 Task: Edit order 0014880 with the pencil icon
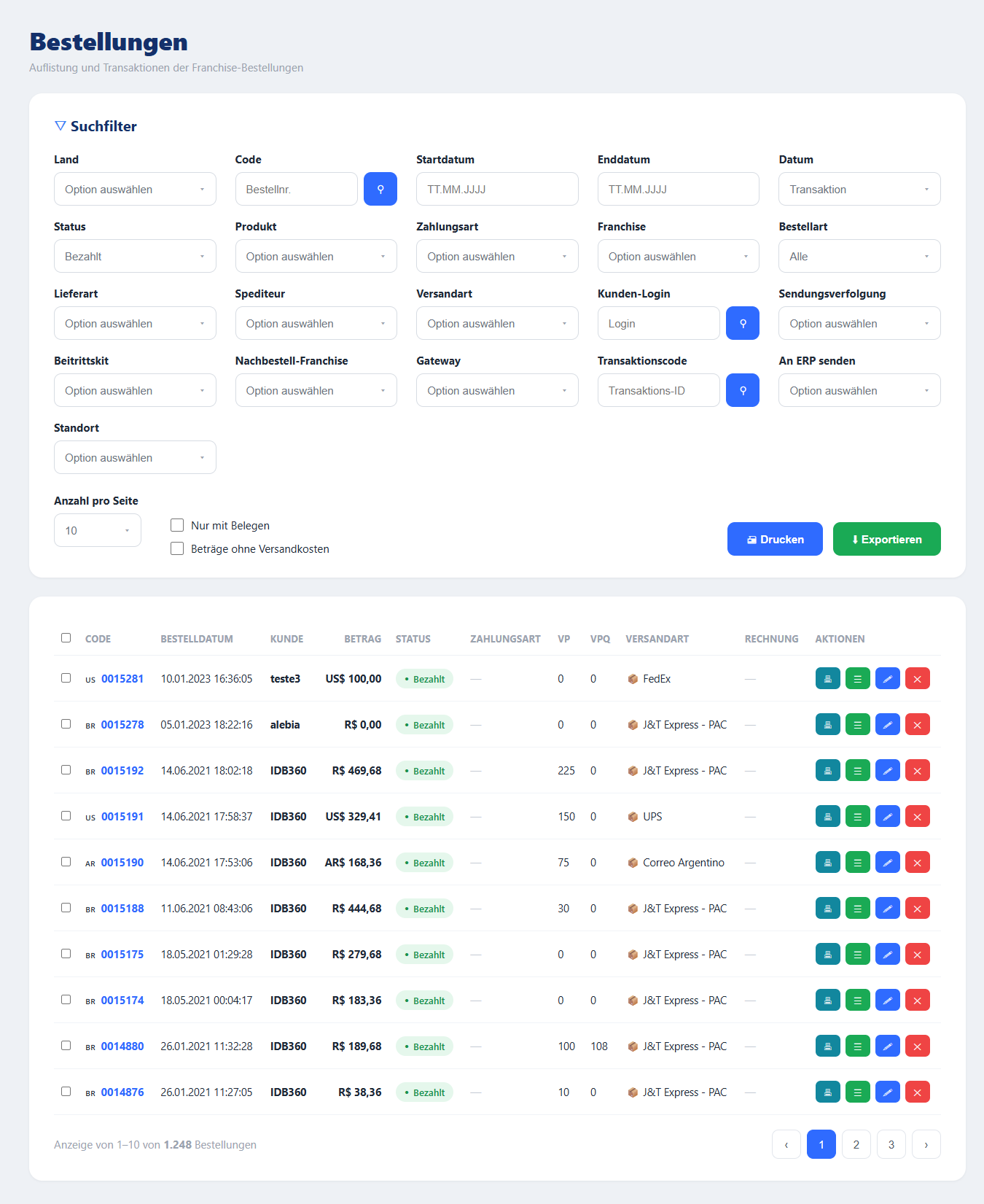[888, 1046]
